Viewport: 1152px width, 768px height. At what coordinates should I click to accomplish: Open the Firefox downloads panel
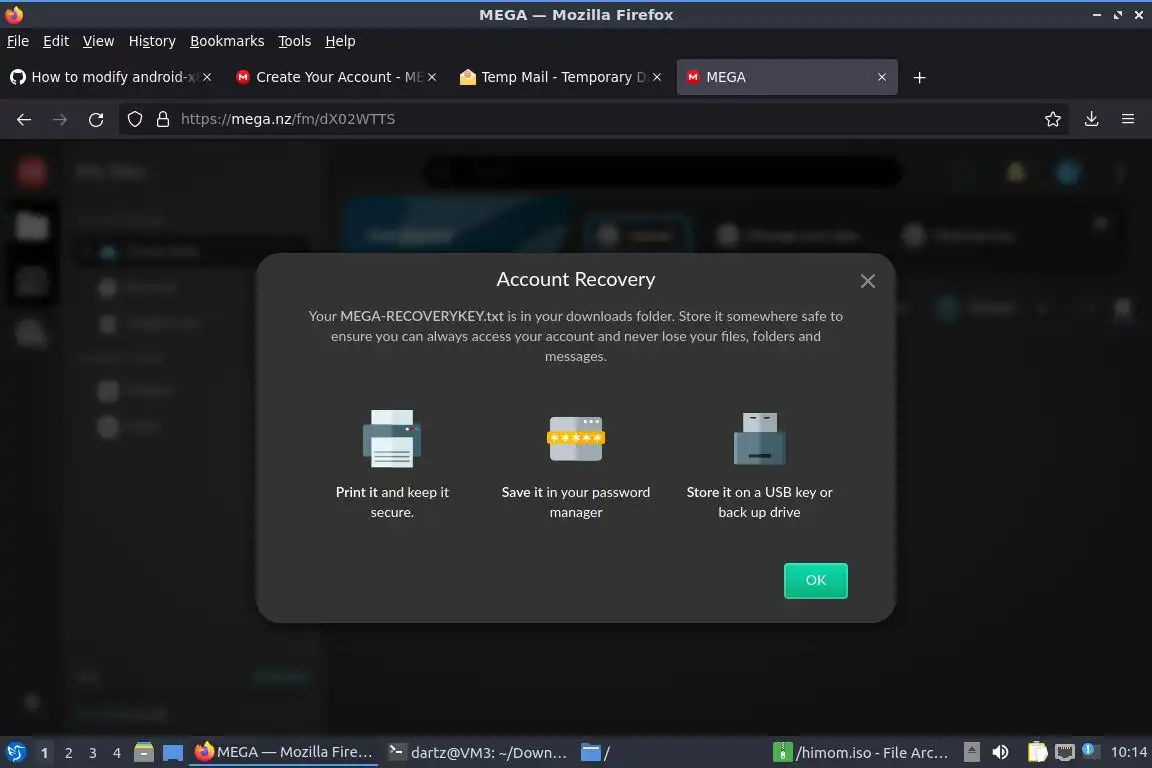click(1092, 119)
